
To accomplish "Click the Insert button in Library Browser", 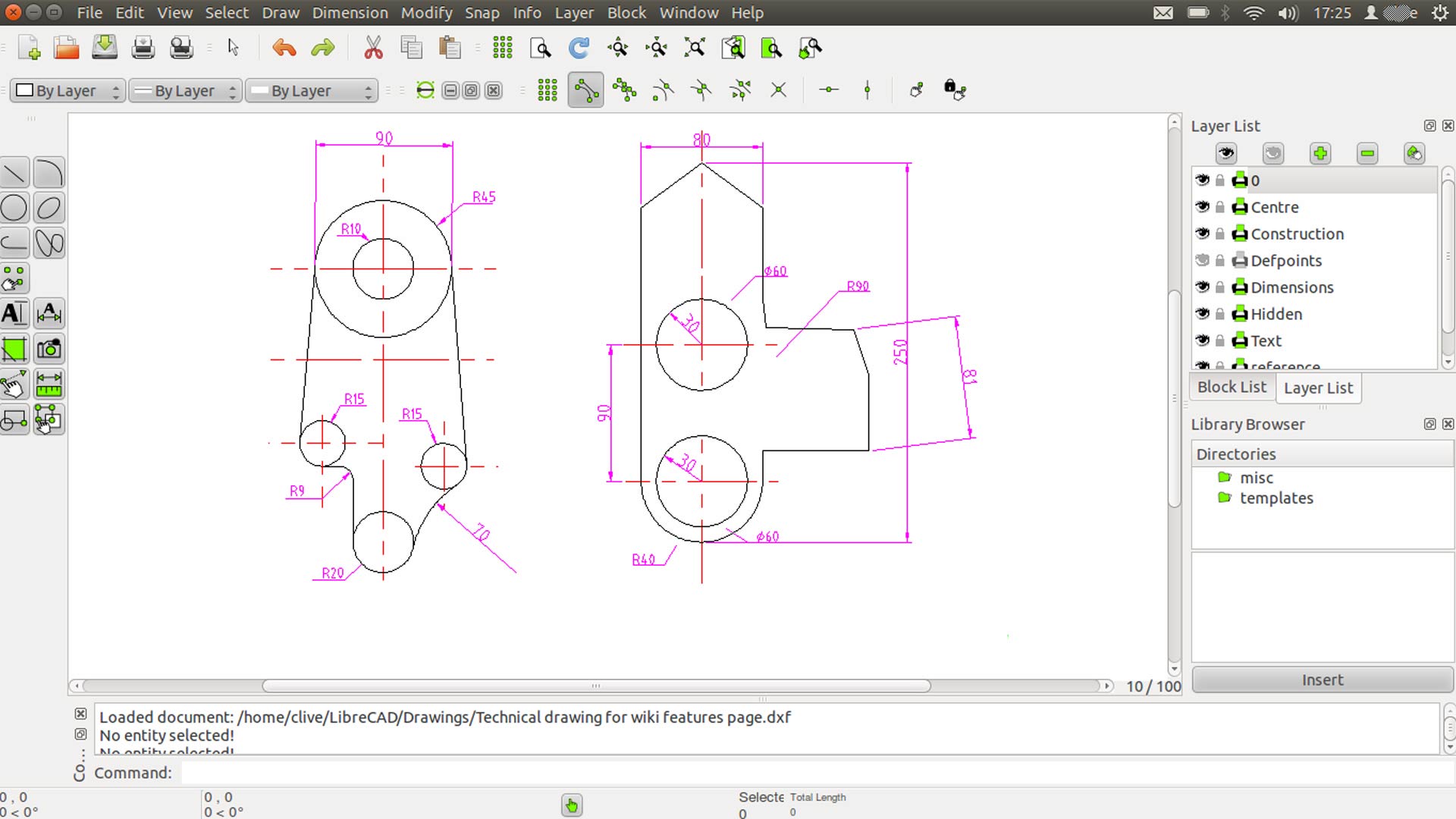I will point(1322,680).
